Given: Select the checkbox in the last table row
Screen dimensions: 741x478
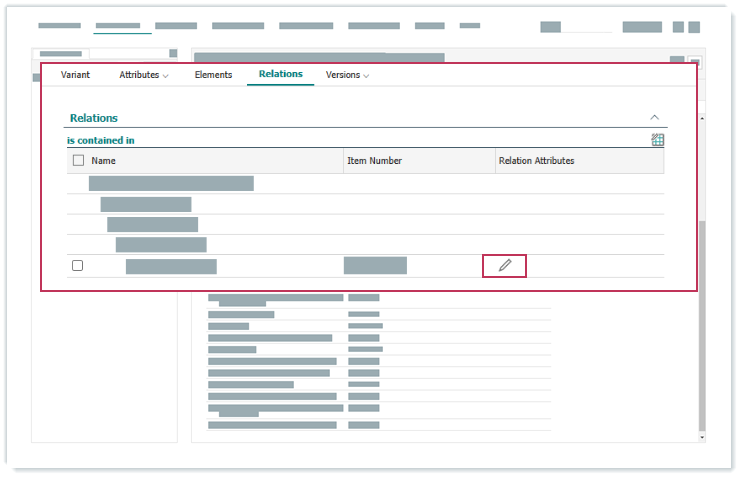Looking at the screenshot, I should click(x=78, y=265).
